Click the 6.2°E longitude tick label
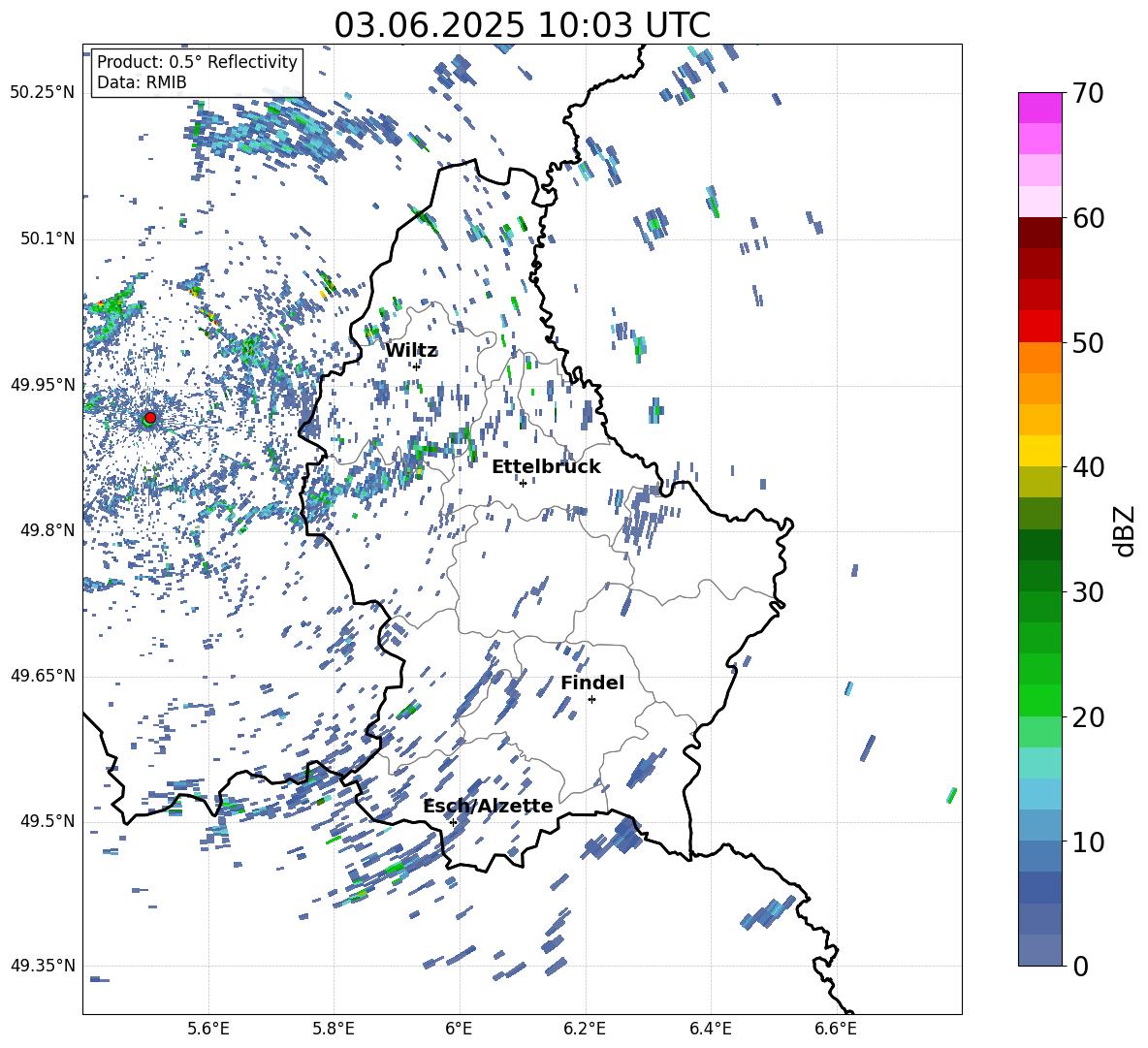1148x1048 pixels. [x=585, y=1029]
